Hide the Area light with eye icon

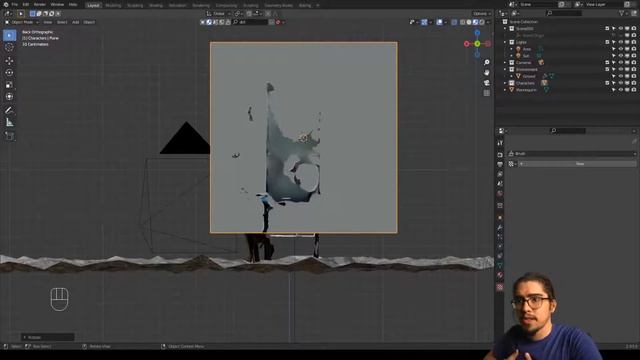tap(620, 49)
